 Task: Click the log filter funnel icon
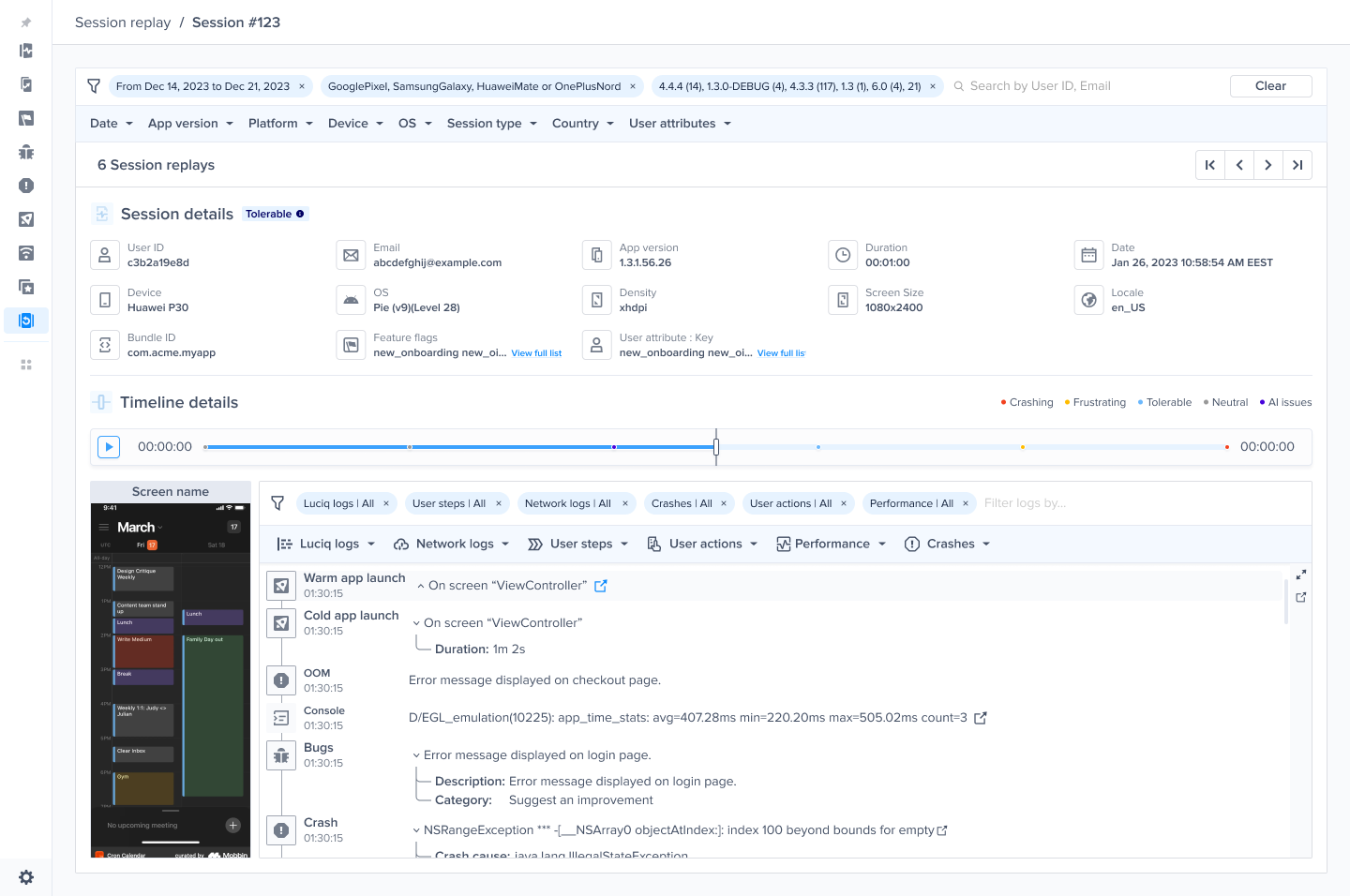point(277,503)
